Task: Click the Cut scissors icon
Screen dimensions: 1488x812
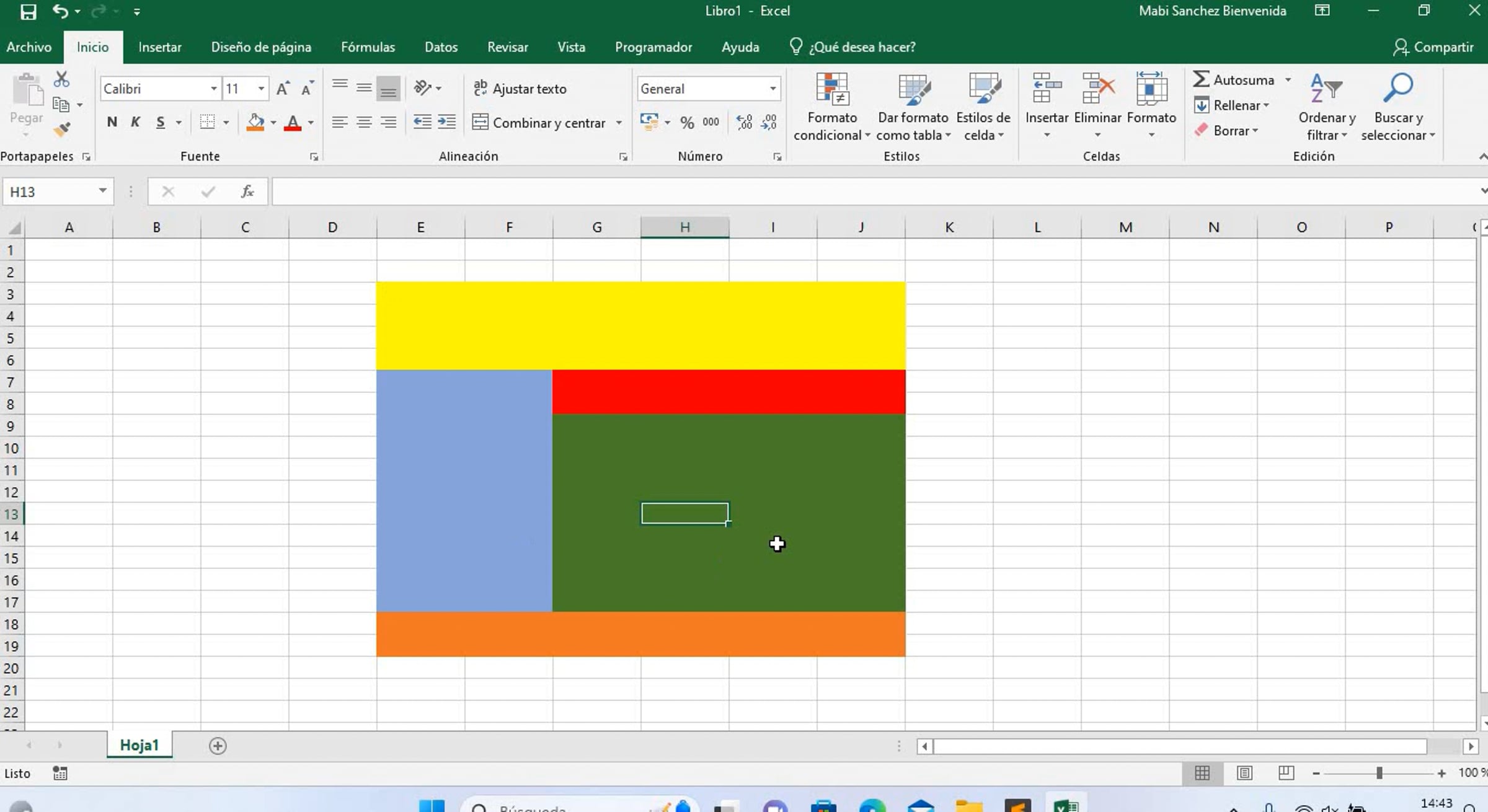Action: coord(61,79)
